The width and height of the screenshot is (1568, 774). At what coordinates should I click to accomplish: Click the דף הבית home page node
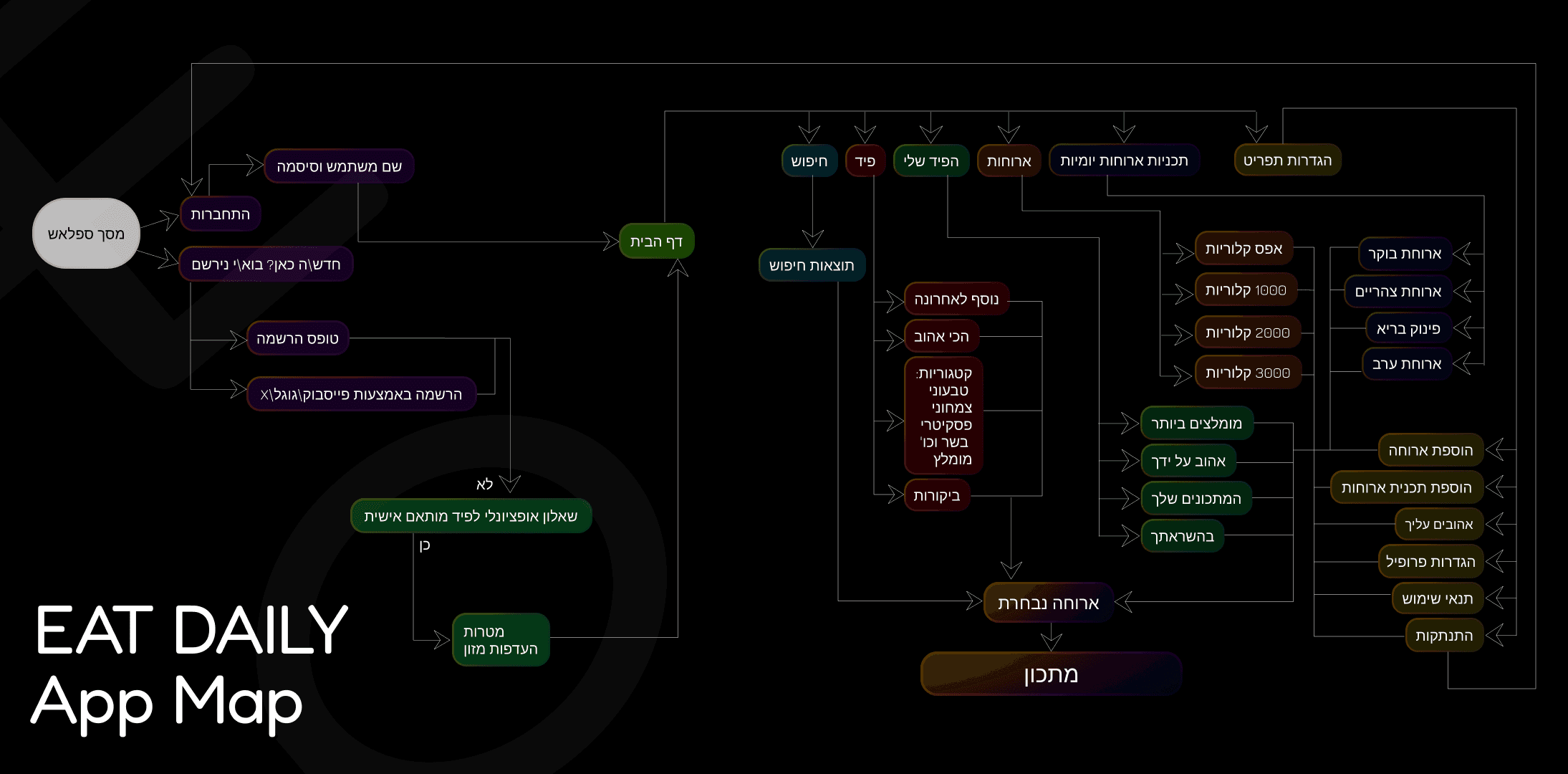pos(656,242)
